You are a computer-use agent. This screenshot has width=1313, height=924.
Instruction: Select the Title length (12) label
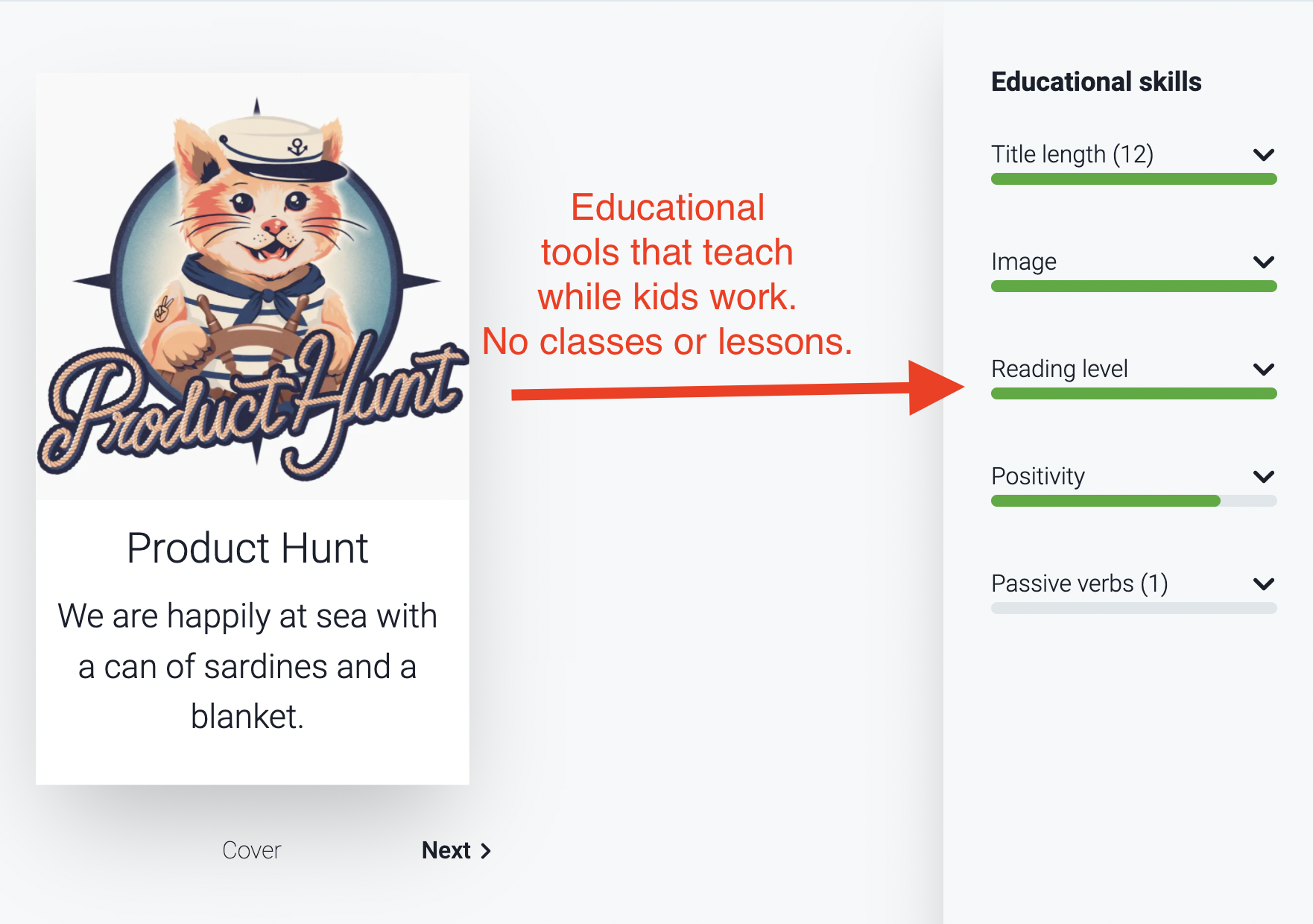click(x=1072, y=154)
